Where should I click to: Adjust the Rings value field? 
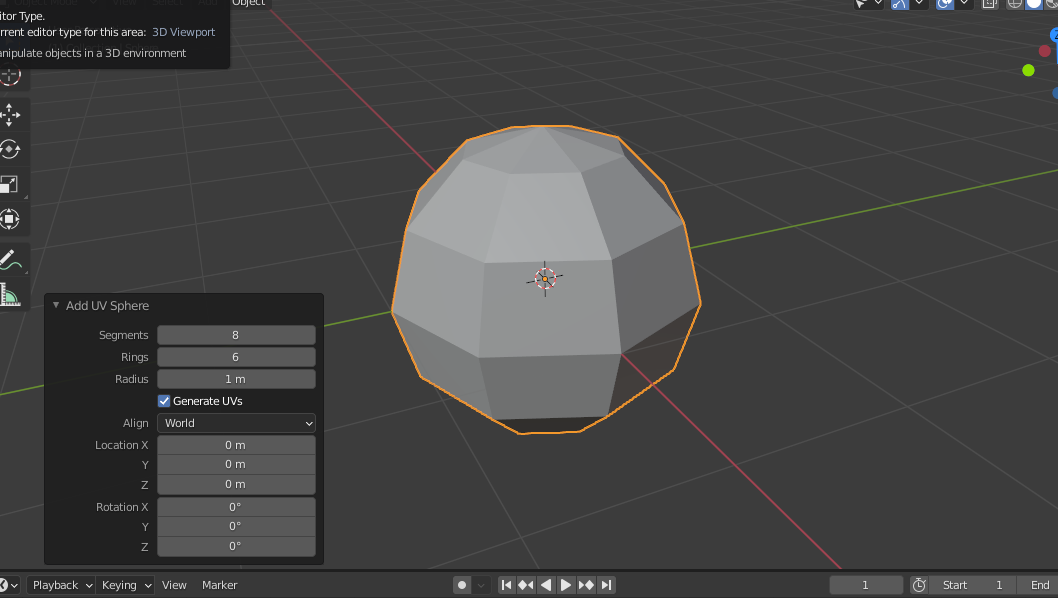[x=236, y=357]
